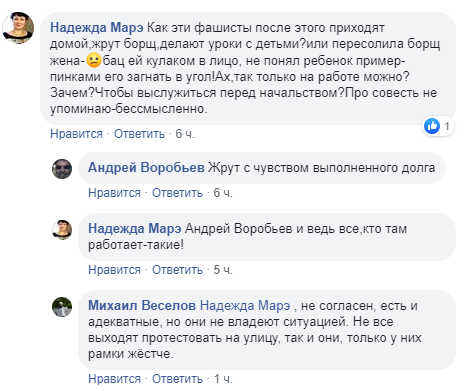Viewport: 469px width, 391px height.
Task: Click Андрей Воробьев's avatar
Action: pos(62,169)
